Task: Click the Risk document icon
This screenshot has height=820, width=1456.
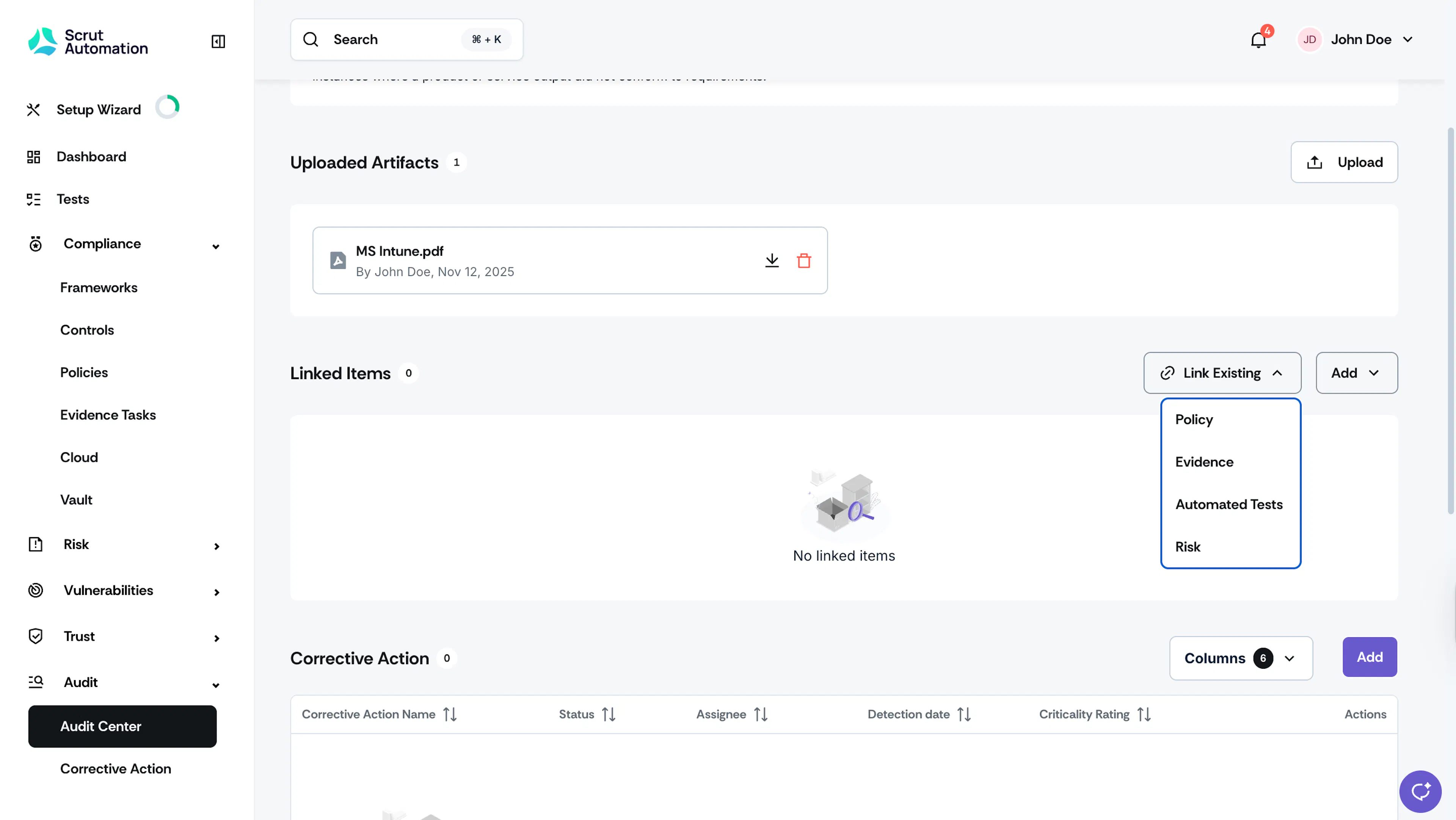Action: click(x=36, y=544)
